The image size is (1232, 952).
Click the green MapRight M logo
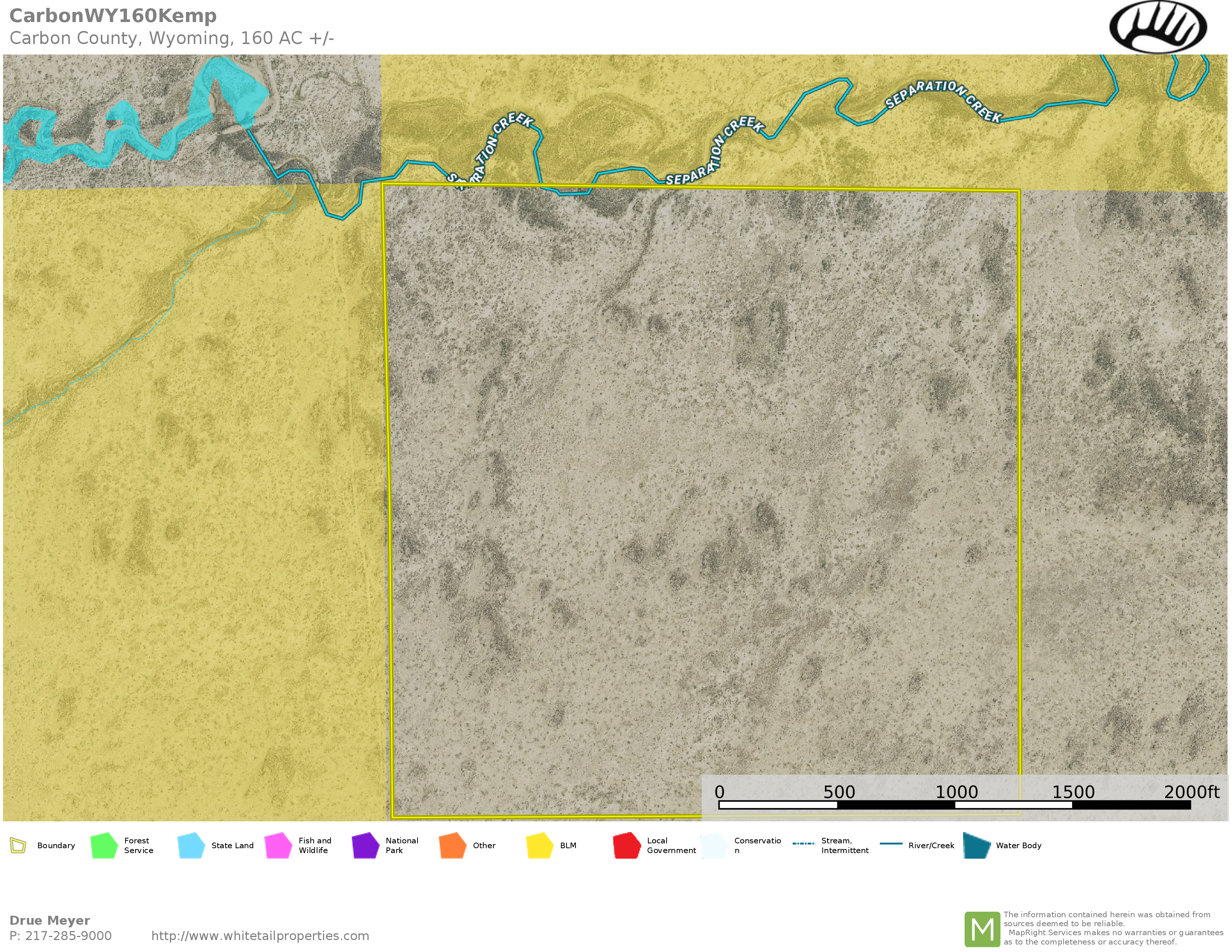[x=982, y=929]
